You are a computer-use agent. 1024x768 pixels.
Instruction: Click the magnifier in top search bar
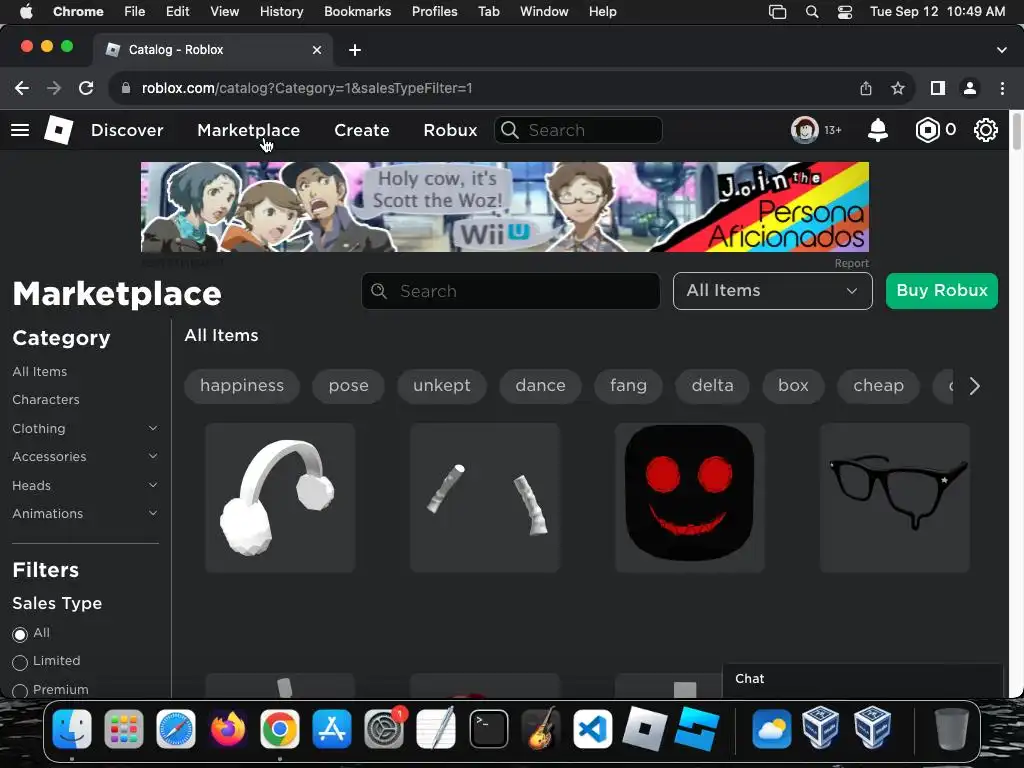[x=509, y=130]
